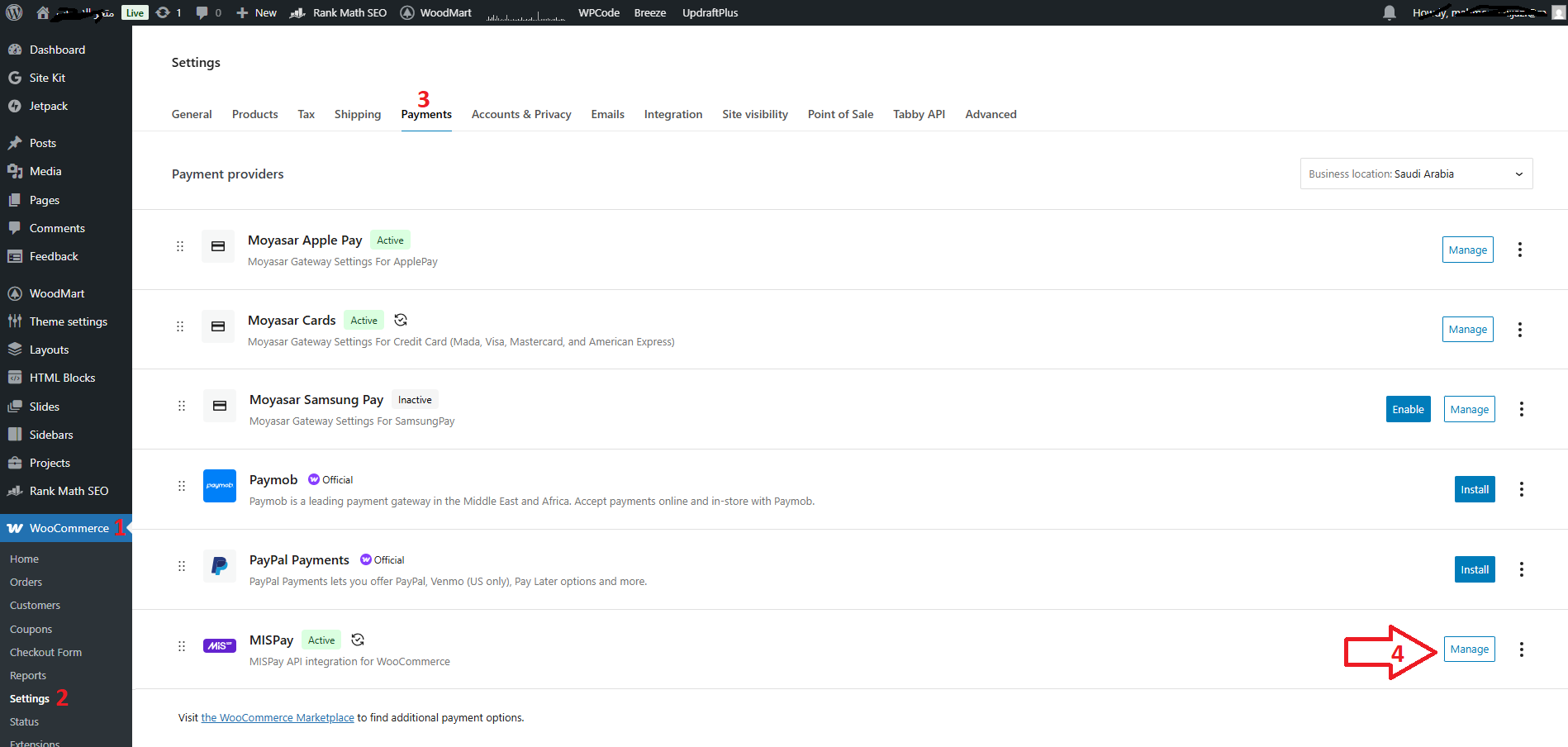Manage the MISPay gateway

point(1470,649)
